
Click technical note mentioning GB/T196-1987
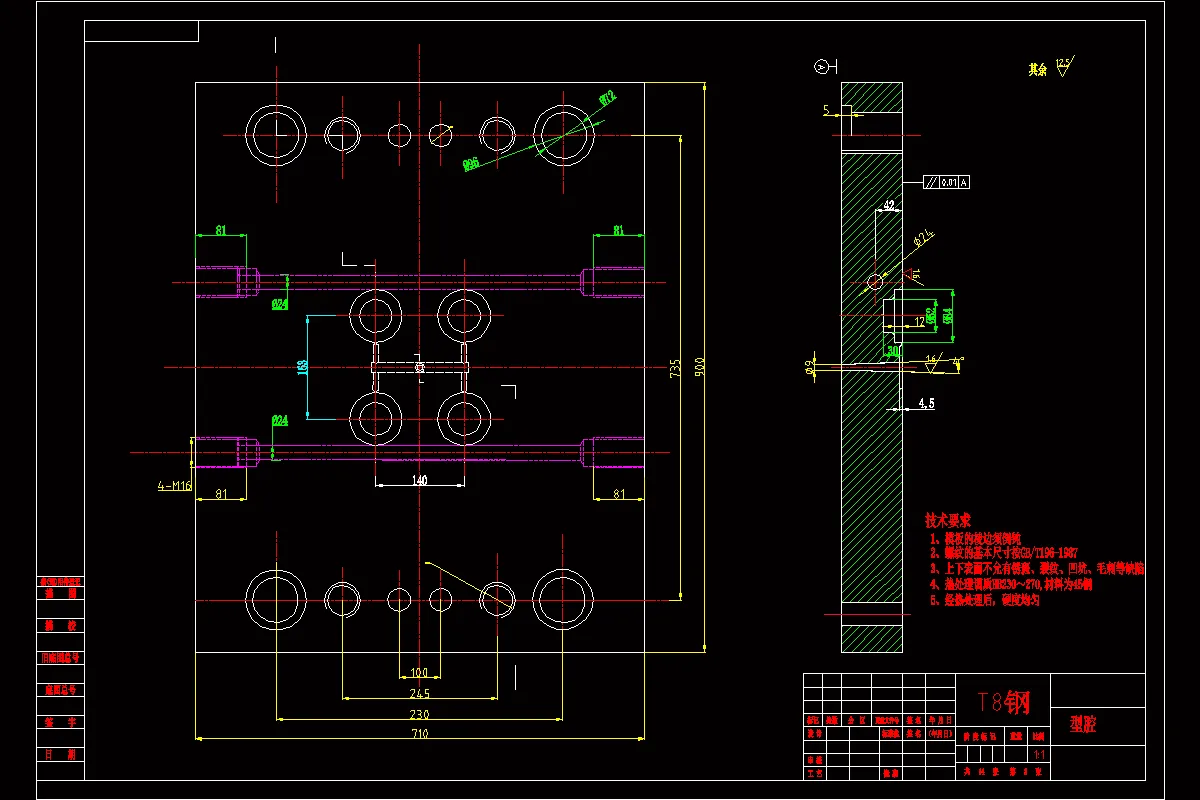(1003, 552)
